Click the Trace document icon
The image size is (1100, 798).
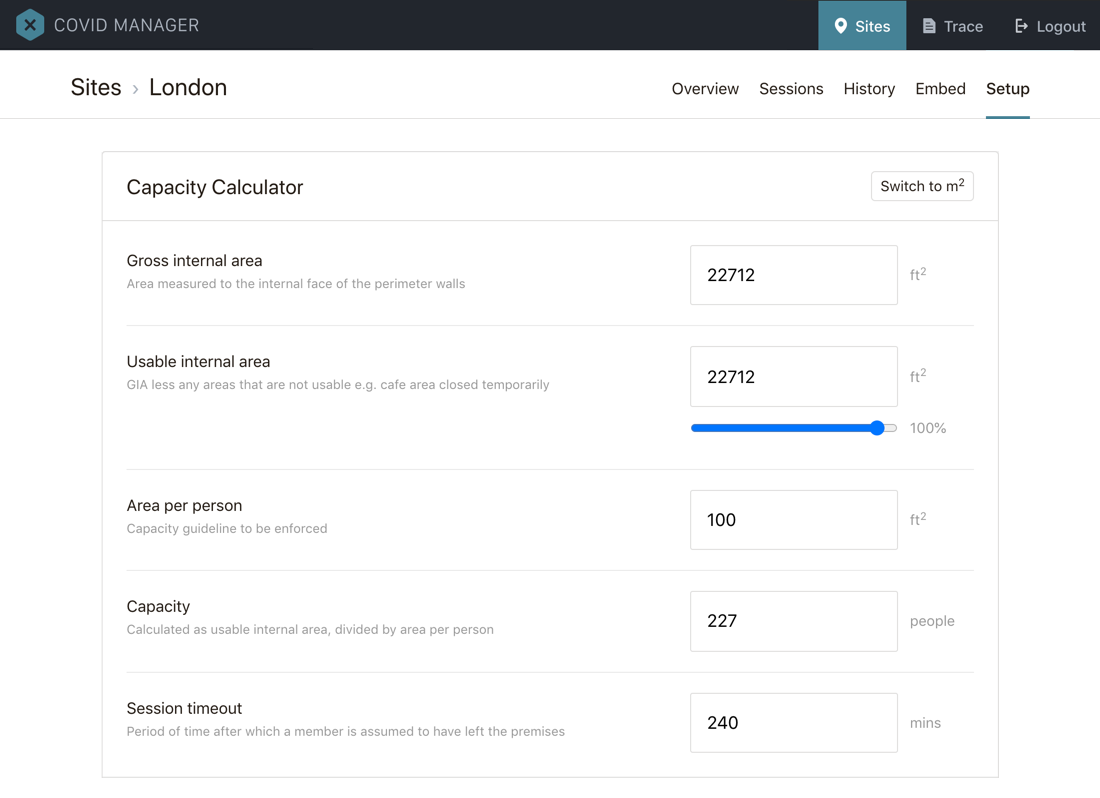point(929,26)
